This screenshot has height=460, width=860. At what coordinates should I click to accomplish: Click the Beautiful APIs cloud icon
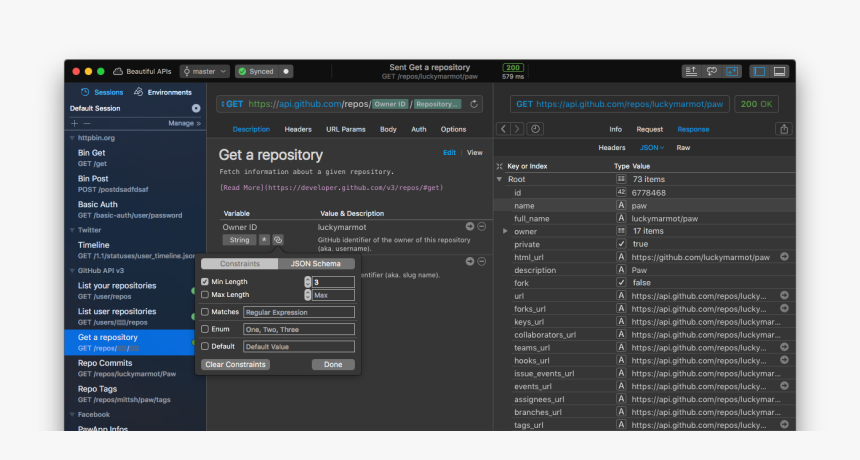click(117, 71)
